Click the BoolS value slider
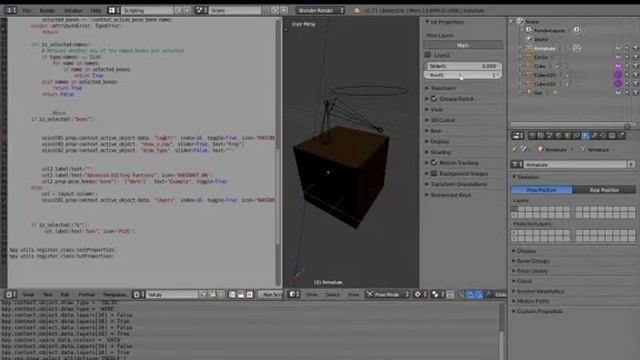Screen dimensions: 640x360 tap(463, 75)
